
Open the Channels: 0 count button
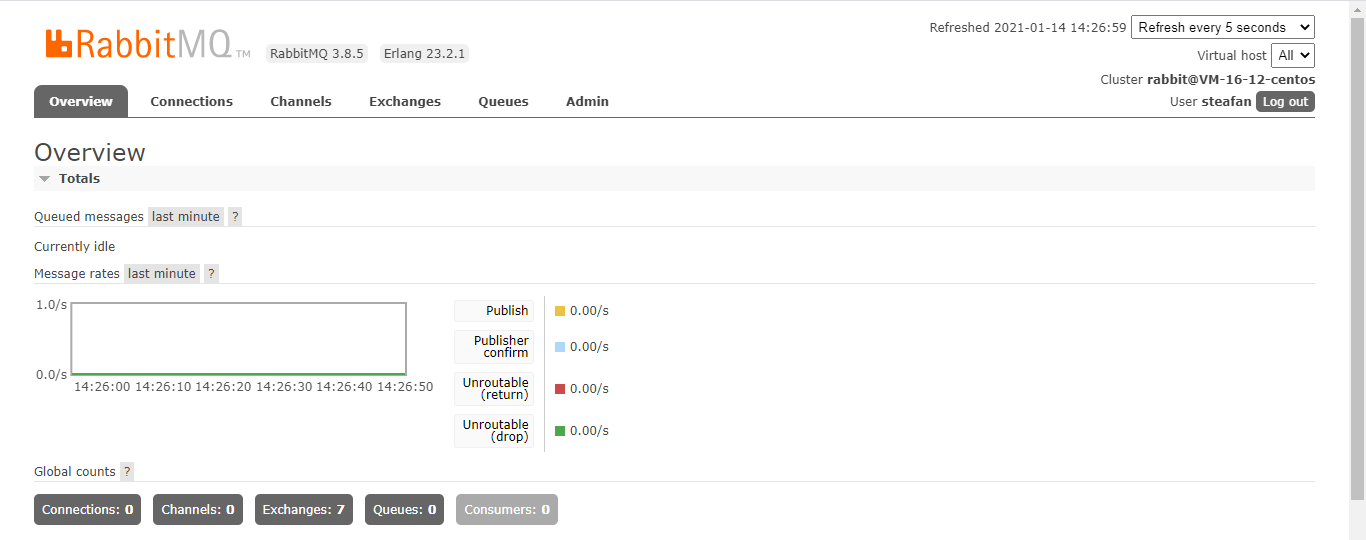198,510
